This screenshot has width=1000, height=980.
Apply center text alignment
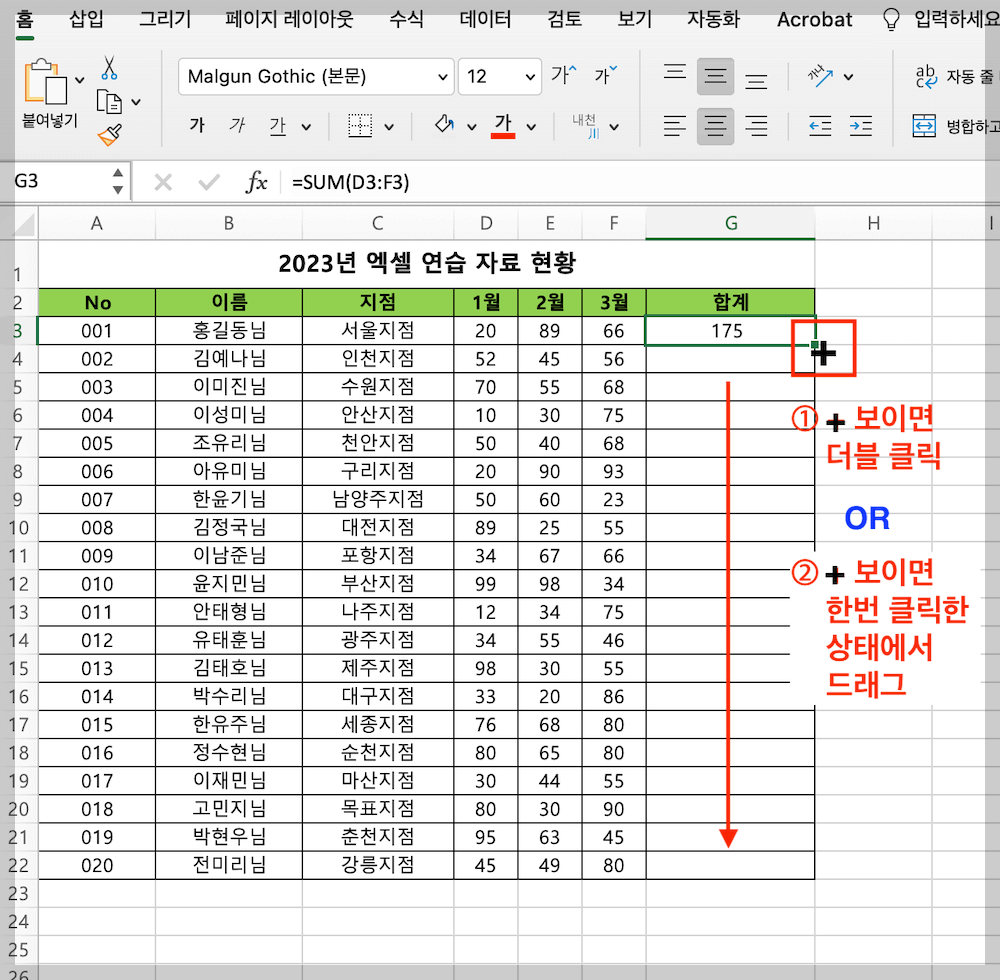click(716, 126)
